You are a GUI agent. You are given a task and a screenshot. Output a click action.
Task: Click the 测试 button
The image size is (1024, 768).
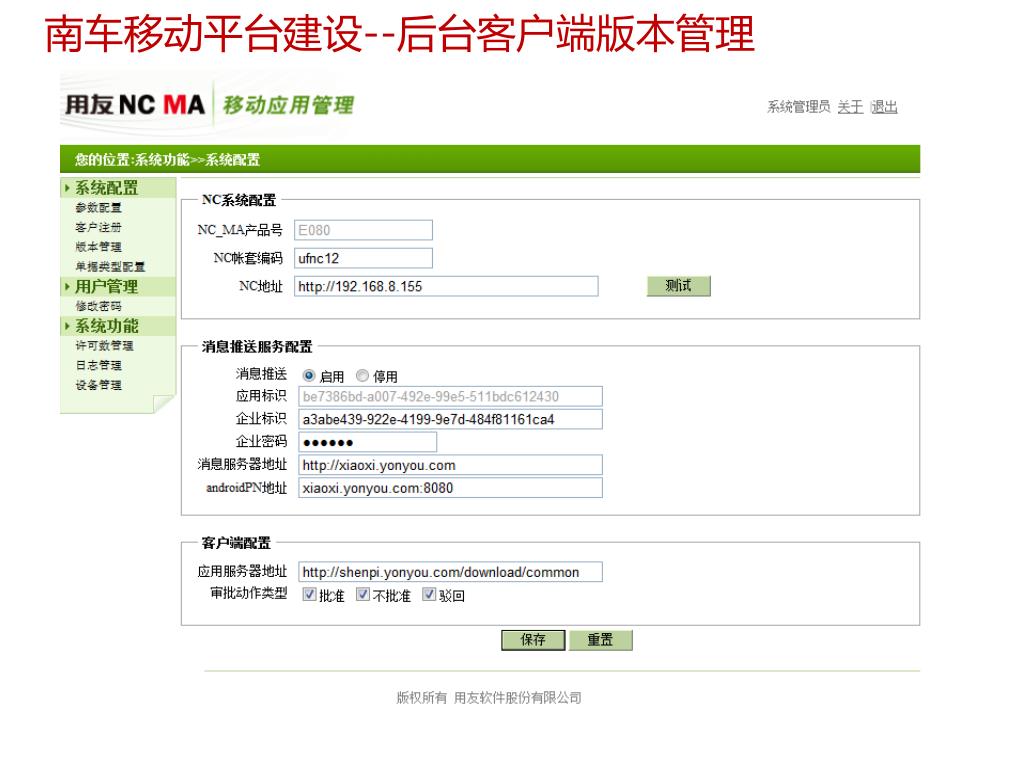[x=679, y=286]
